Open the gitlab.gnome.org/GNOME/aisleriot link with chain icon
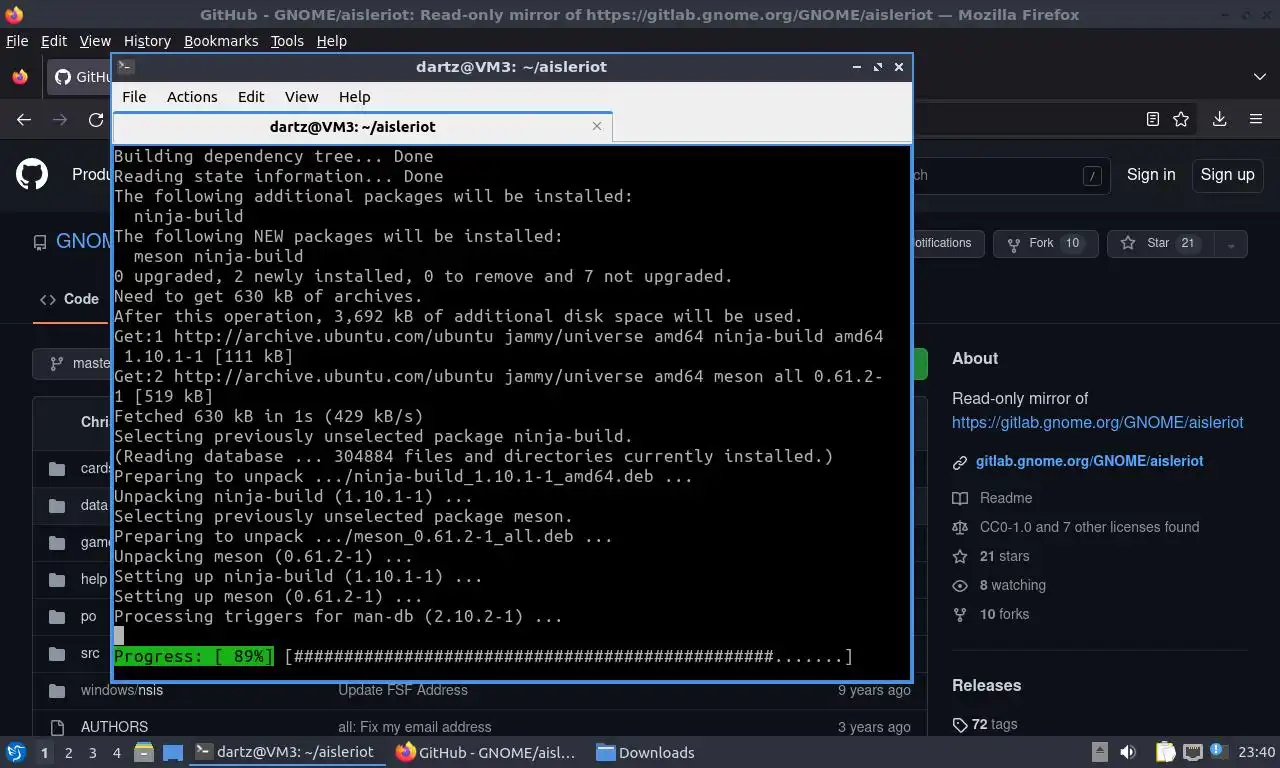Screen dimensions: 1280x768 [x=1089, y=461]
